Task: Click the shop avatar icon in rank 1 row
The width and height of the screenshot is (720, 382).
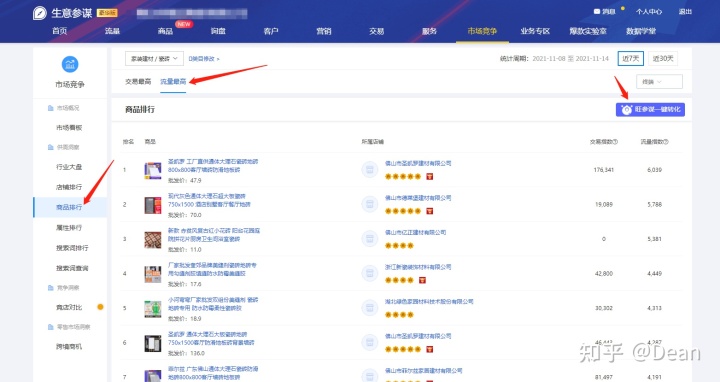Action: (x=370, y=169)
